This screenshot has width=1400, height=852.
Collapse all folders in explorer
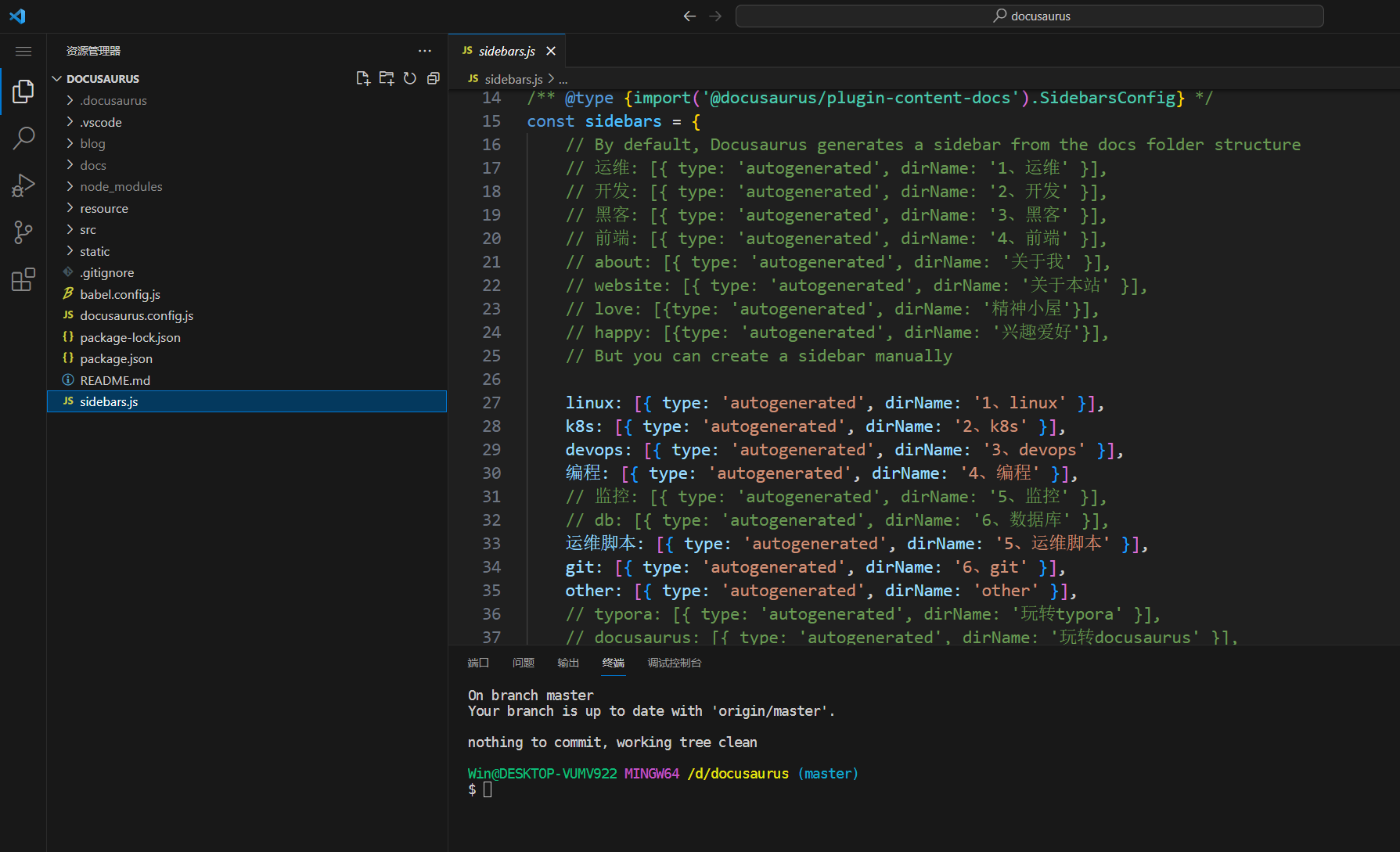(x=434, y=78)
